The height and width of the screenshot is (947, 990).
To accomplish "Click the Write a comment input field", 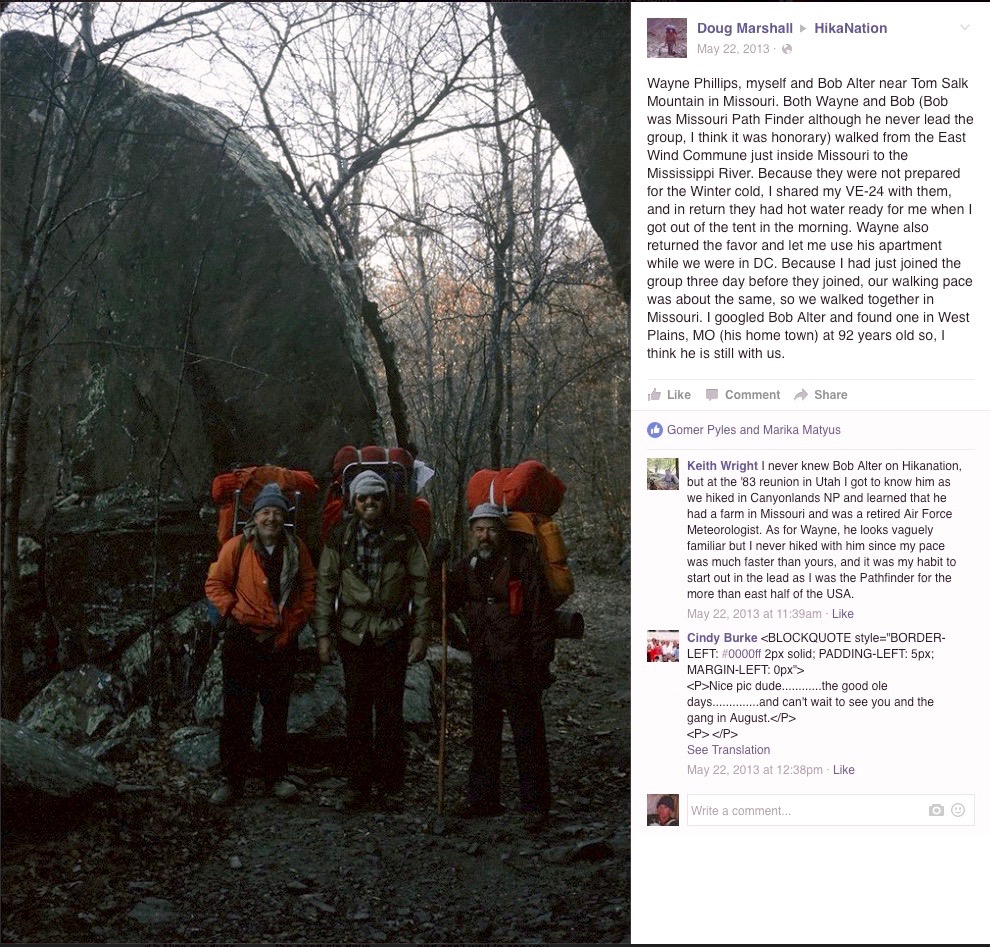I will (828, 810).
